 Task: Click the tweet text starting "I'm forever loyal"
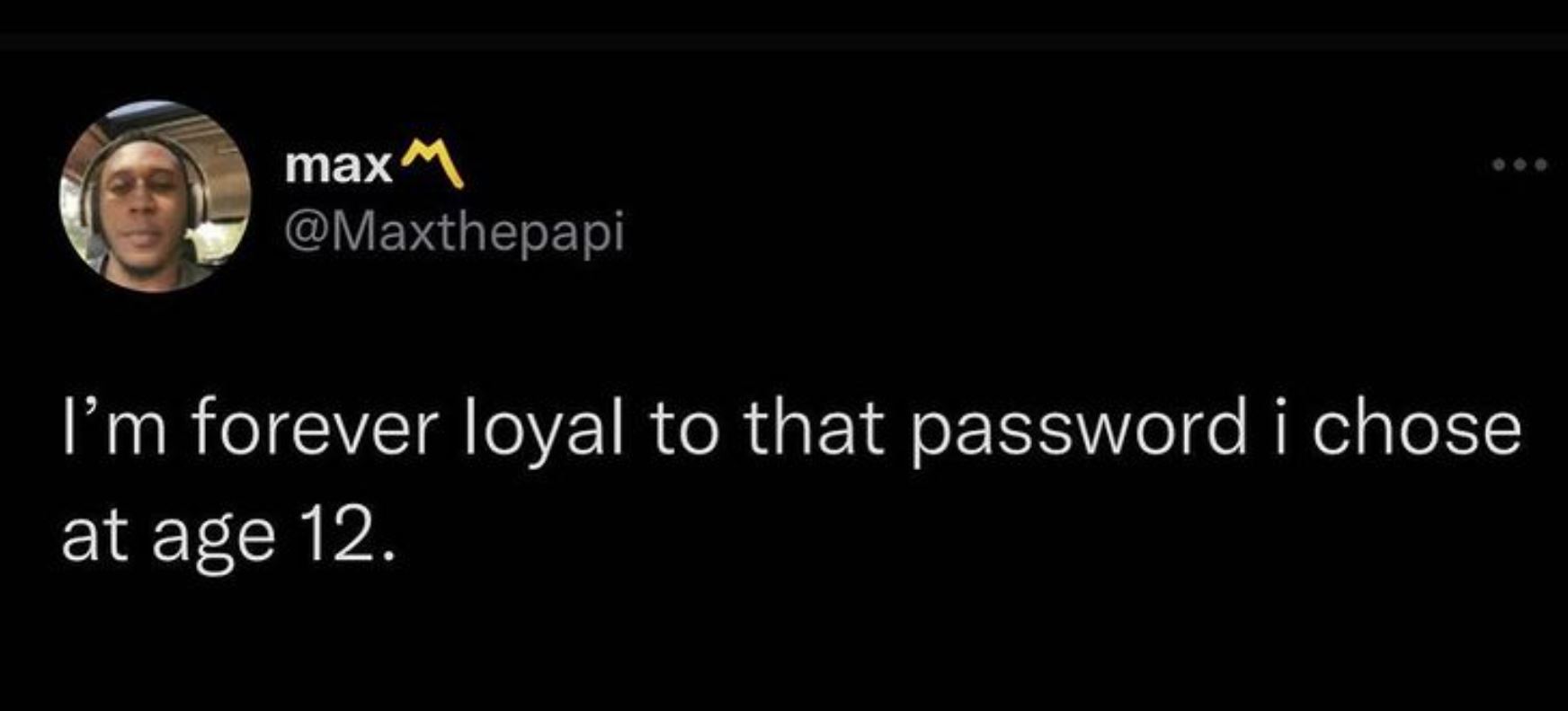[x=791, y=482]
